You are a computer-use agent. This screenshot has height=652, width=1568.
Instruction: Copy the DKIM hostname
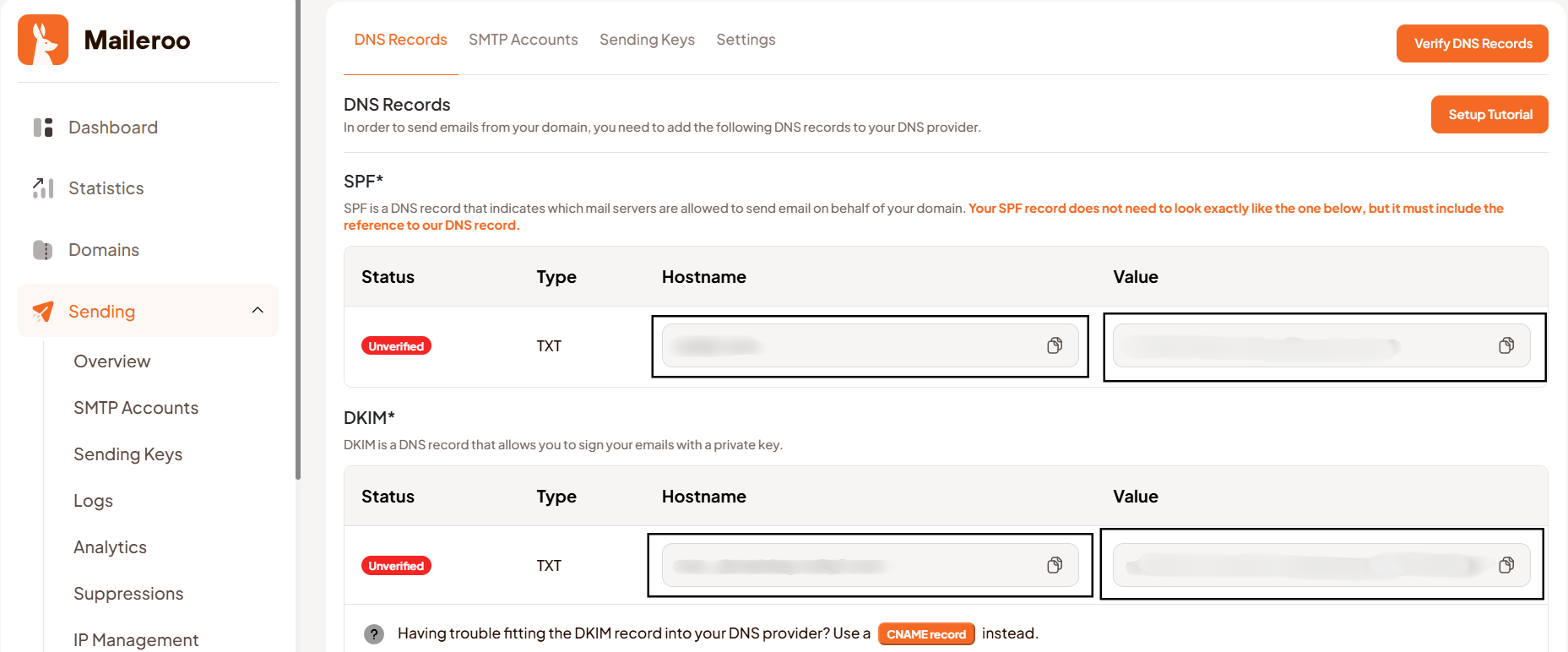pyautogui.click(x=1055, y=565)
